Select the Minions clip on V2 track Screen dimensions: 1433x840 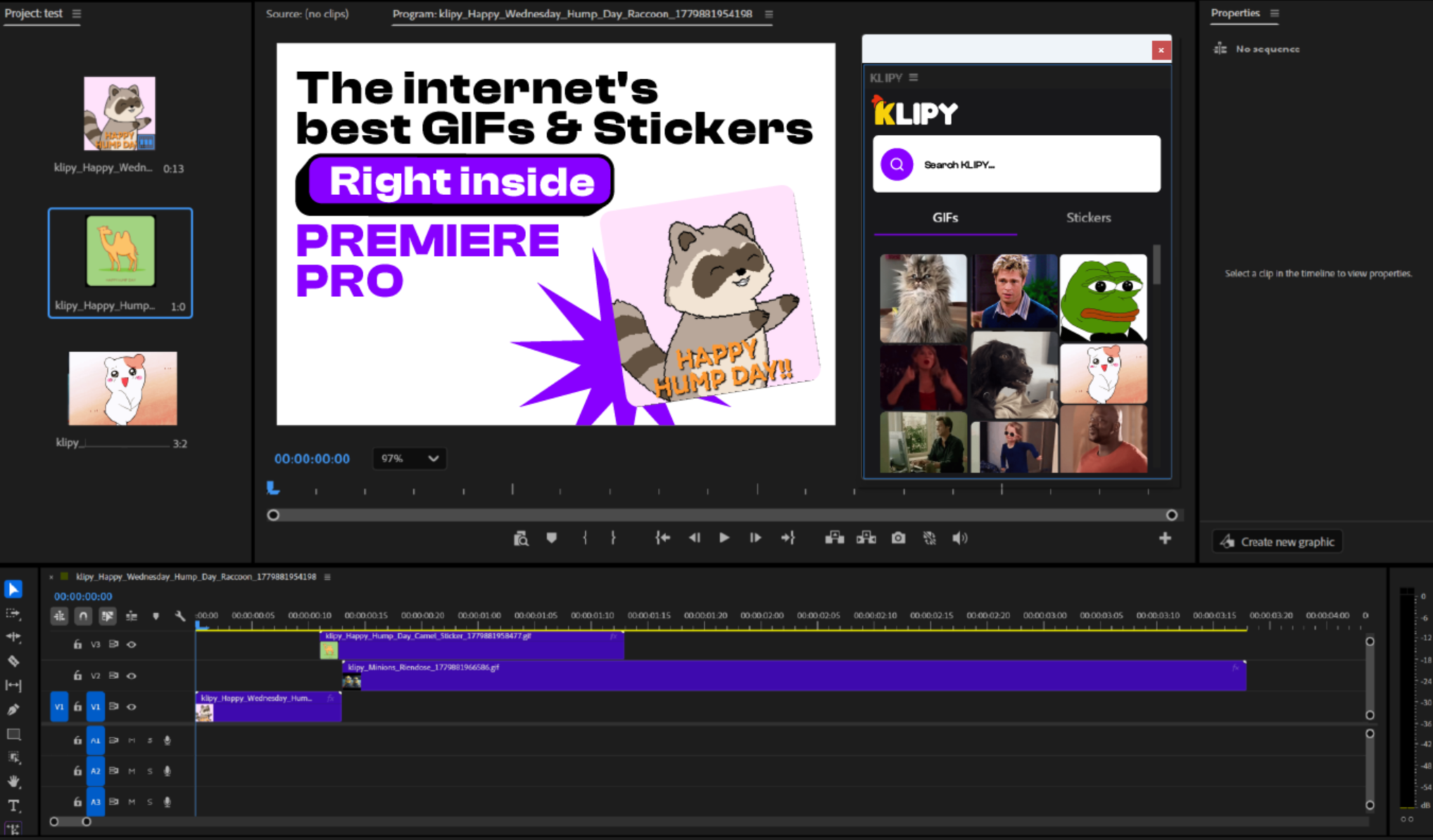(794, 675)
